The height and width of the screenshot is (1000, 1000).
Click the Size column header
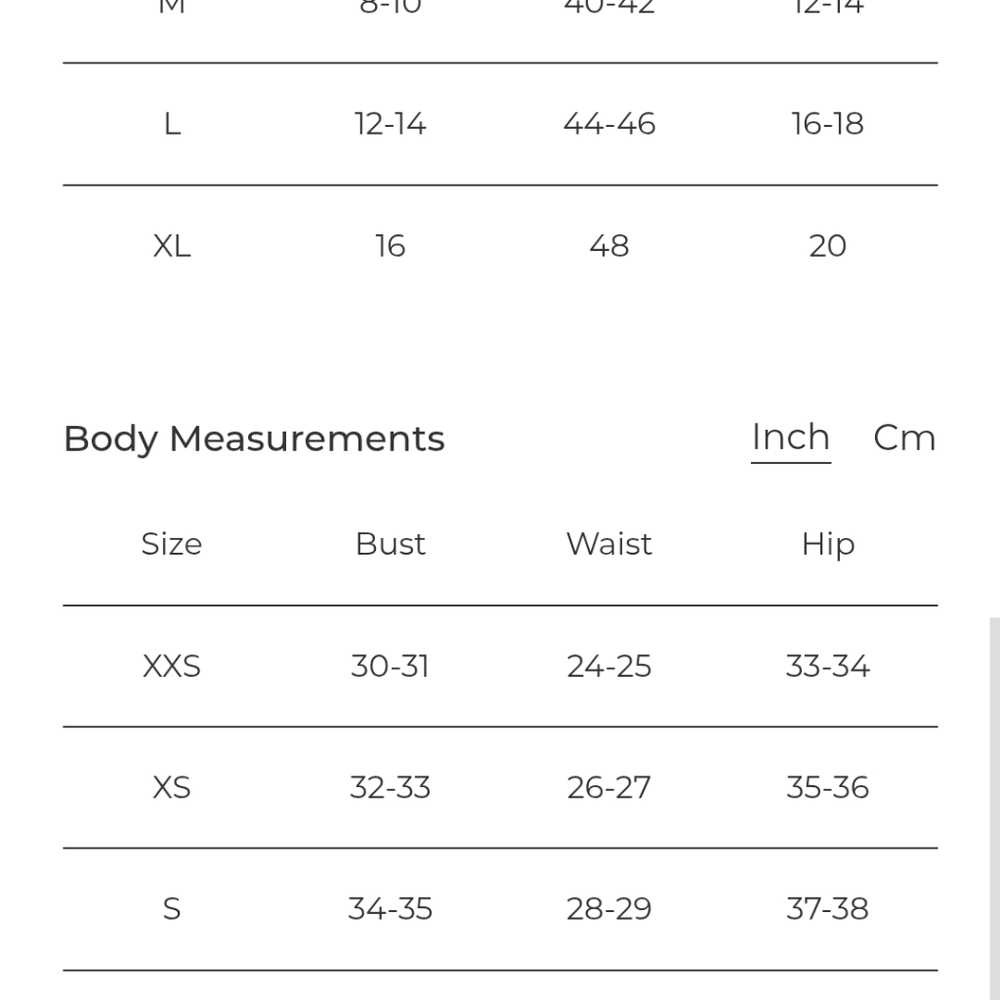[x=172, y=544]
